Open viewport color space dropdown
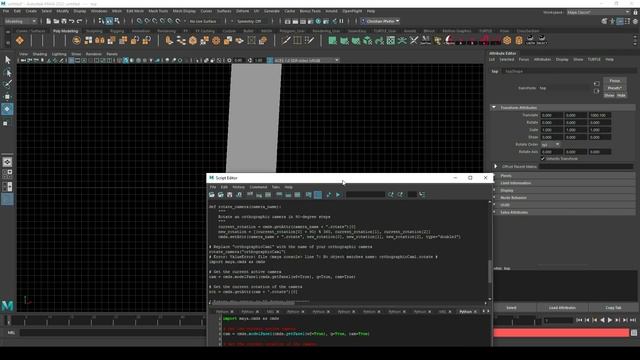 tap(306, 60)
